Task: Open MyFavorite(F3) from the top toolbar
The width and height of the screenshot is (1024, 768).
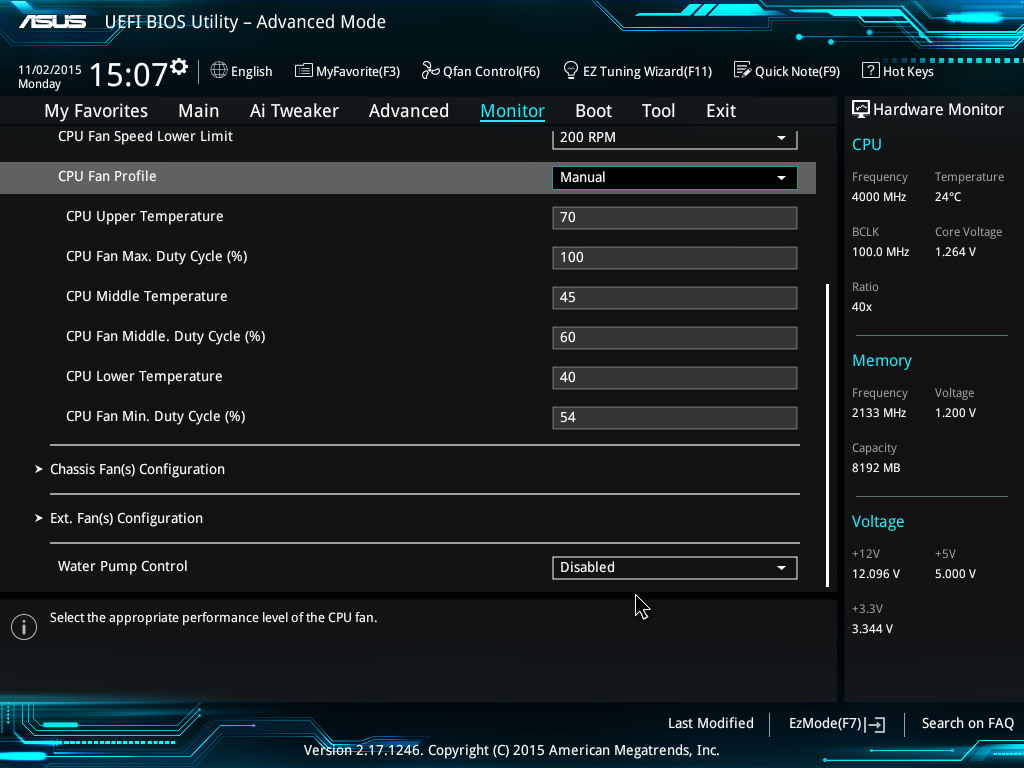Action: click(347, 71)
